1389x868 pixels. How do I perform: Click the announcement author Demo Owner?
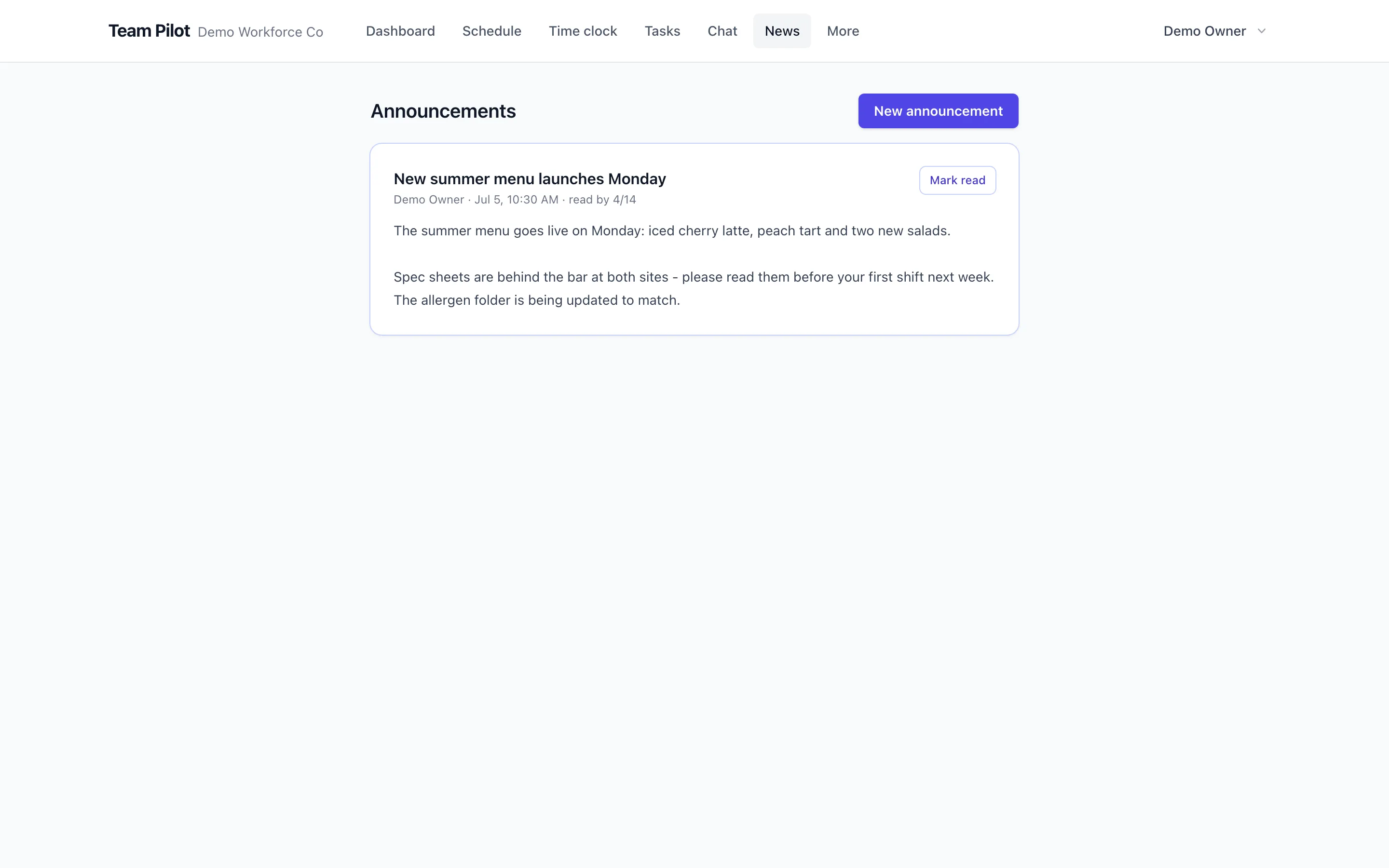[x=429, y=200]
